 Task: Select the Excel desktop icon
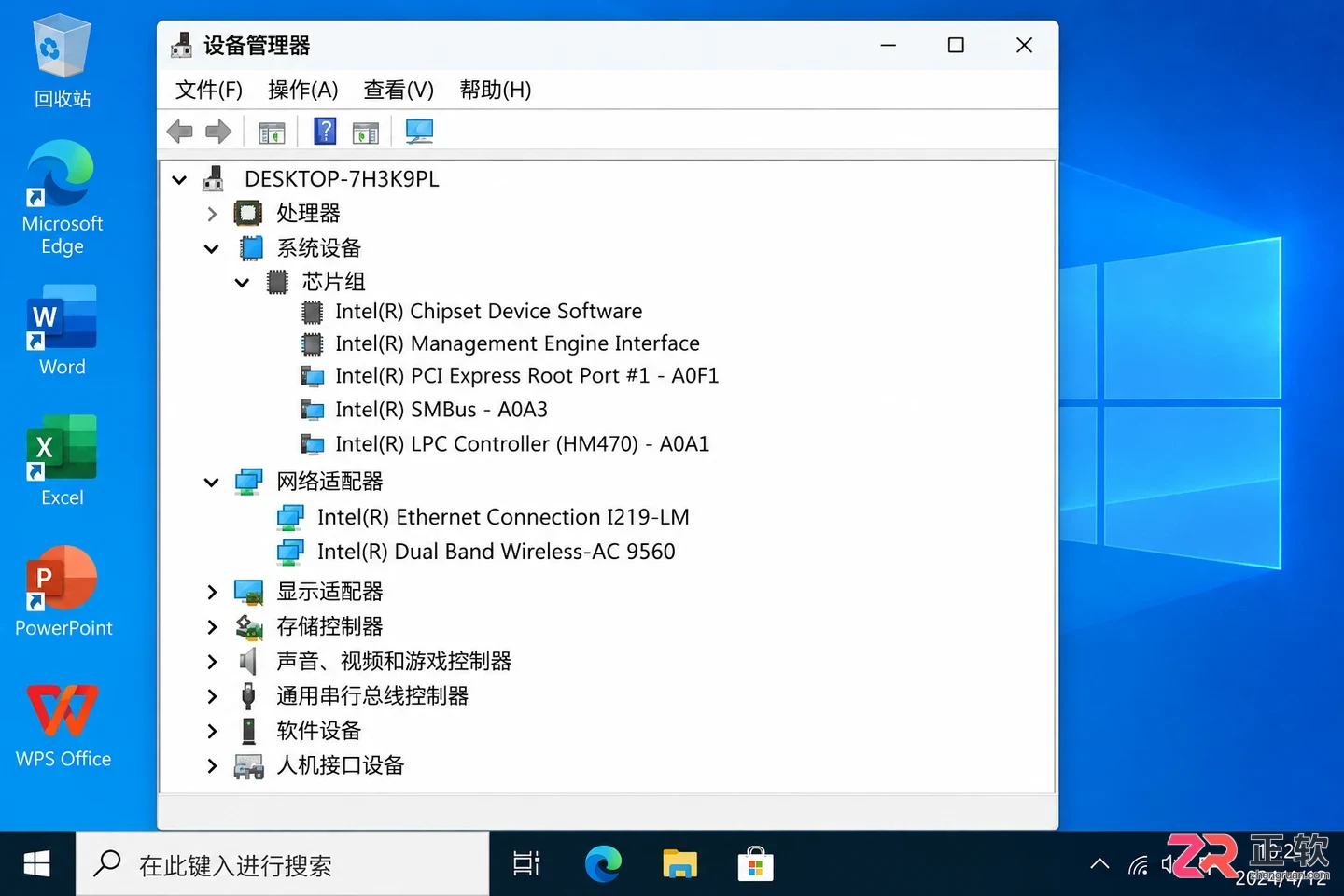pyautogui.click(x=63, y=461)
